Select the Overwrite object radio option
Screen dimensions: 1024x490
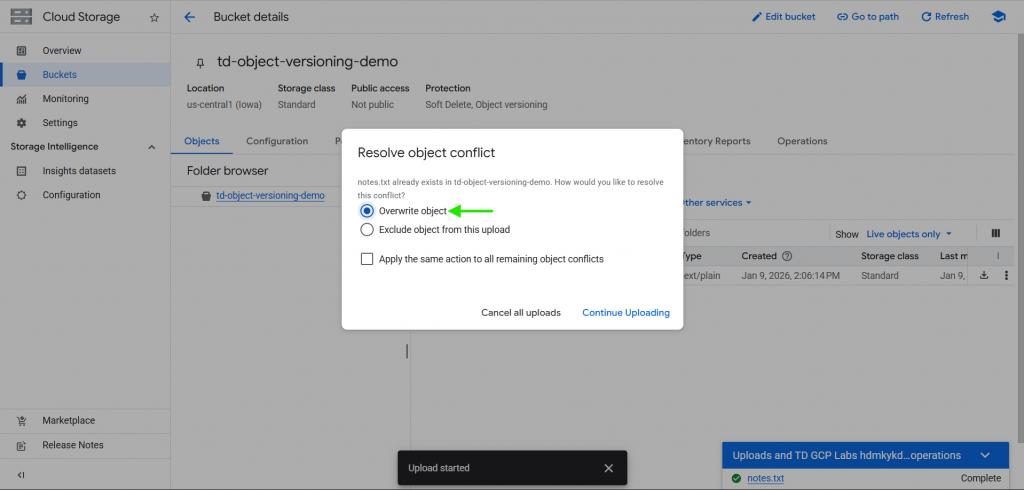pos(367,211)
